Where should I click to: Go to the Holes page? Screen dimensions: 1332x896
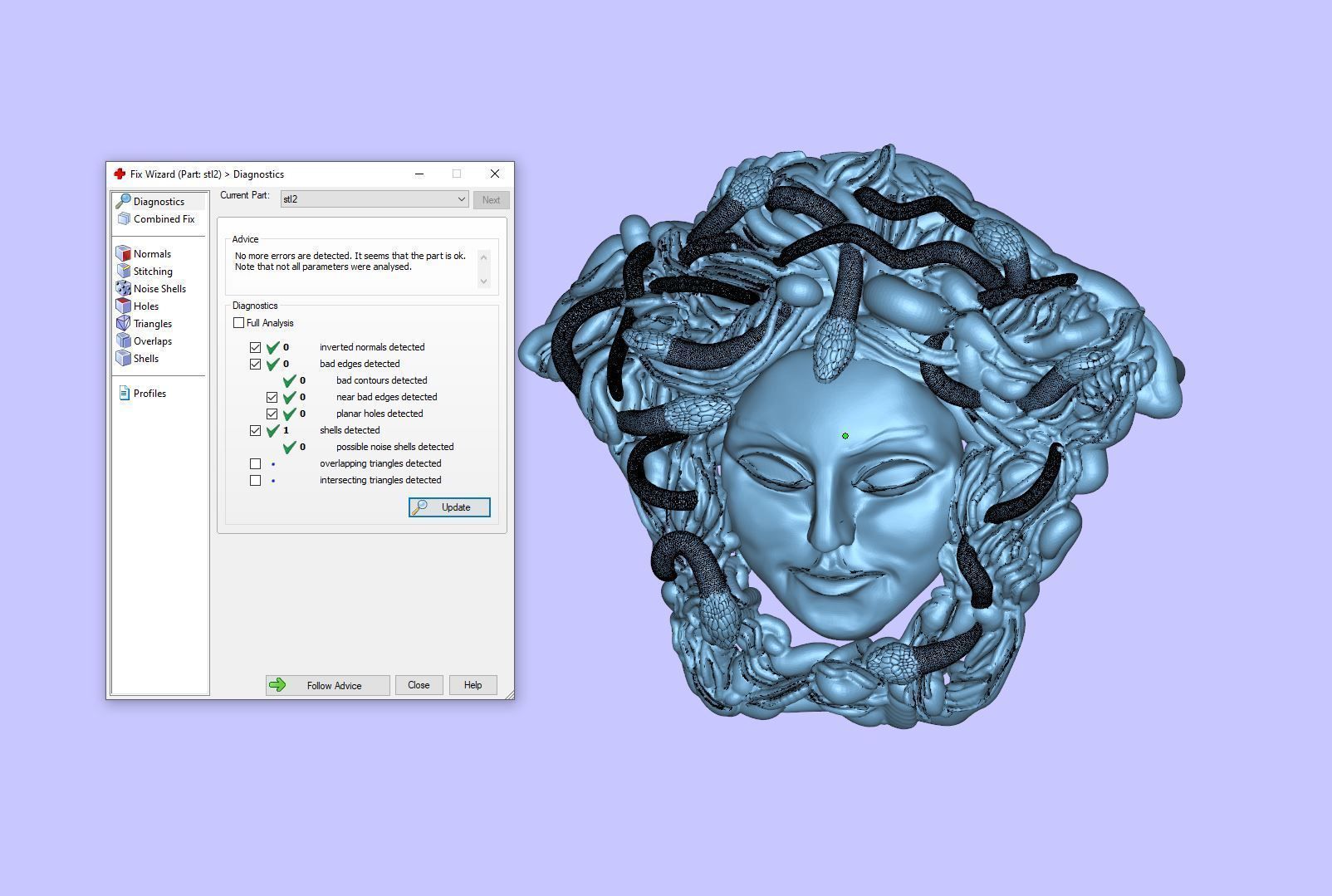146,306
